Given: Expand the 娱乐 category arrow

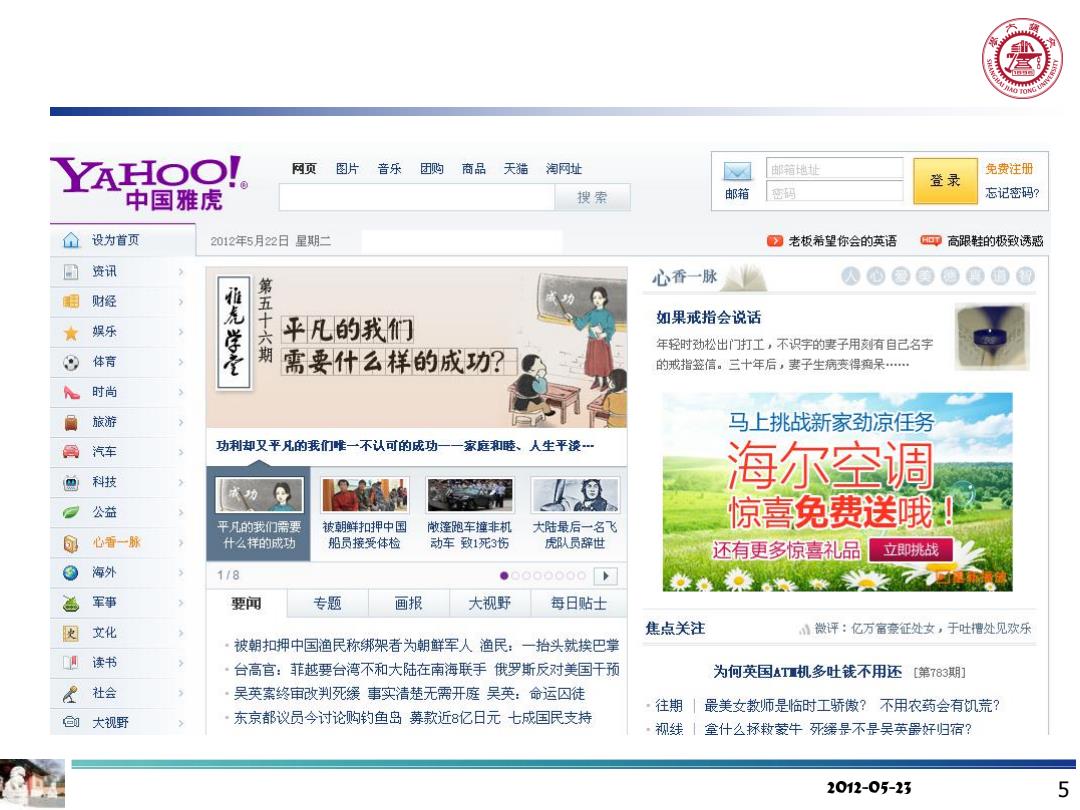Looking at the screenshot, I should point(180,332).
